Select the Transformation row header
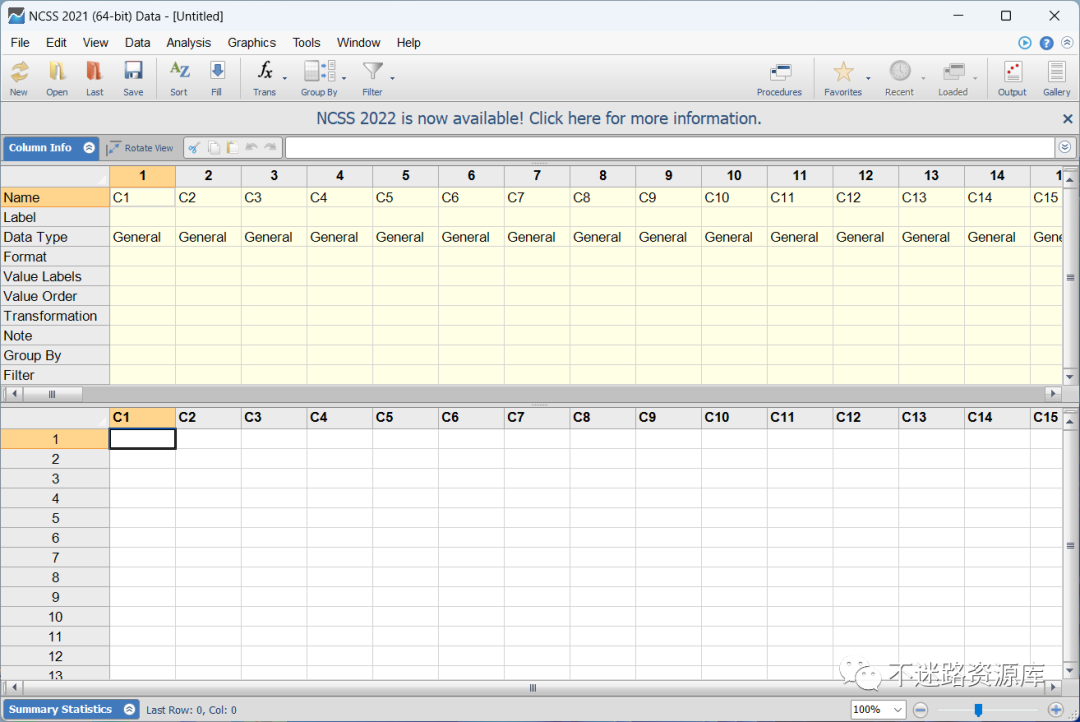The image size is (1080, 722). pyautogui.click(x=55, y=316)
